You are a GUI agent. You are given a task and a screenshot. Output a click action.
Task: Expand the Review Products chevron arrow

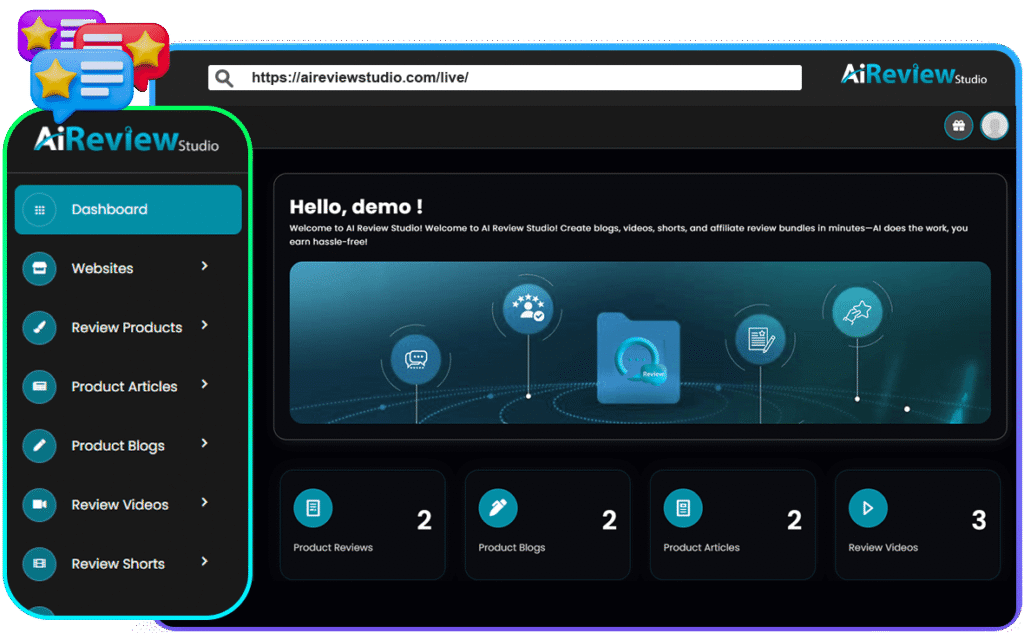pos(204,325)
